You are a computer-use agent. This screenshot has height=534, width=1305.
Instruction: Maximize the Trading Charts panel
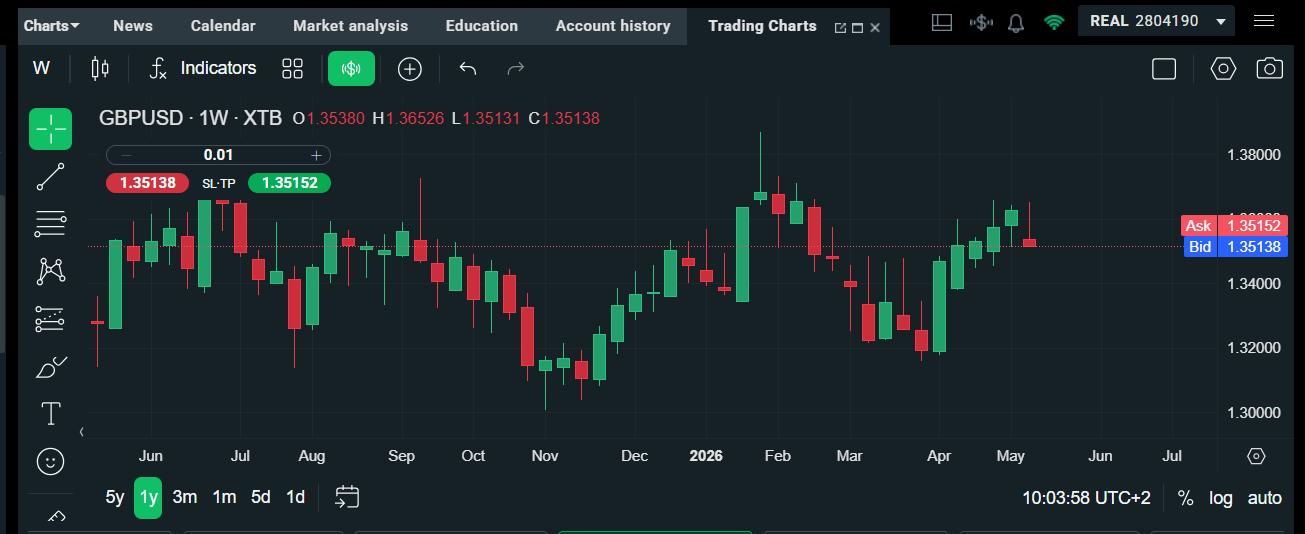(857, 28)
